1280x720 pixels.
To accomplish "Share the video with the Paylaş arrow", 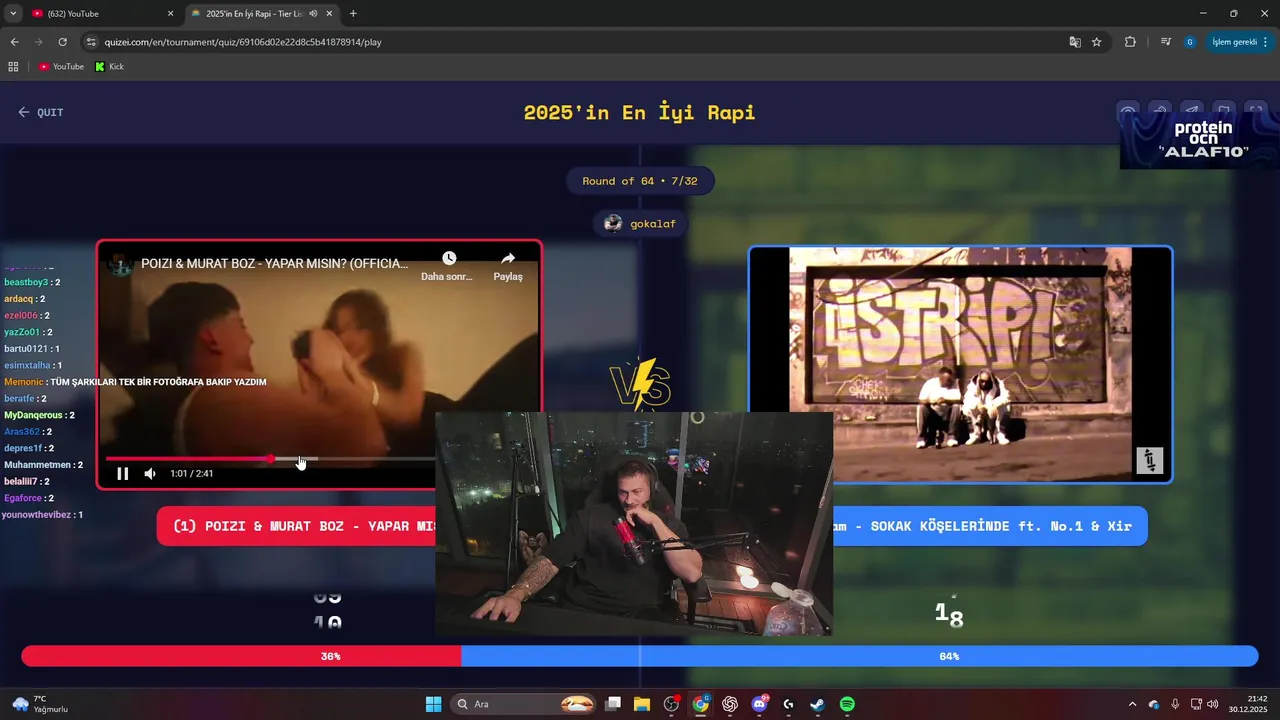I will 508,258.
